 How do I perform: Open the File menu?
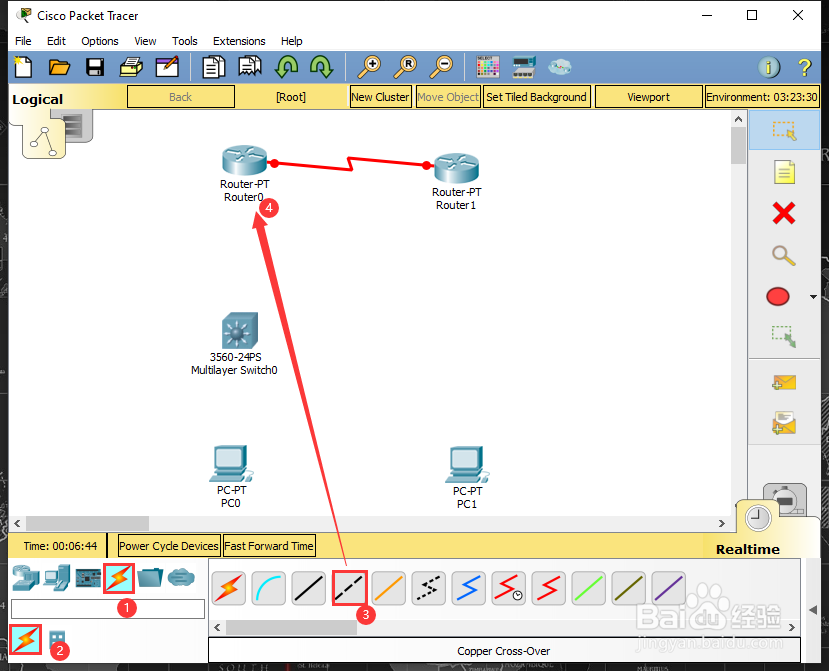pyautogui.click(x=23, y=41)
